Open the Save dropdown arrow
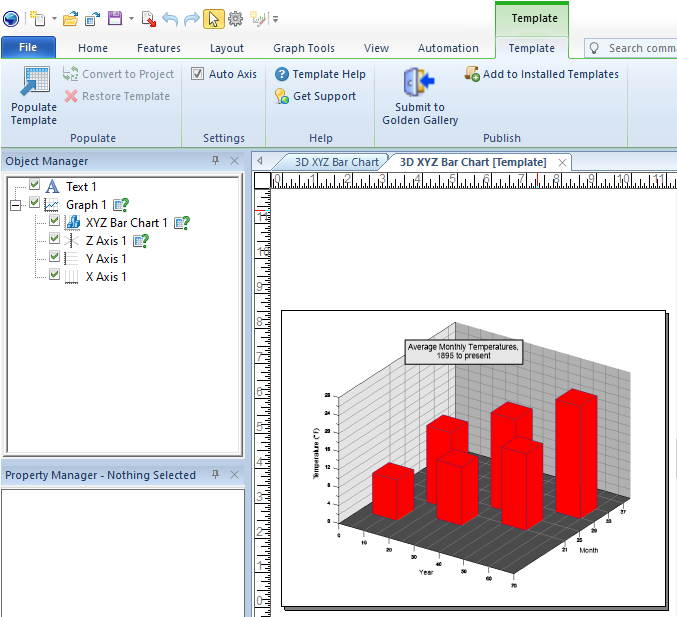 pos(131,19)
